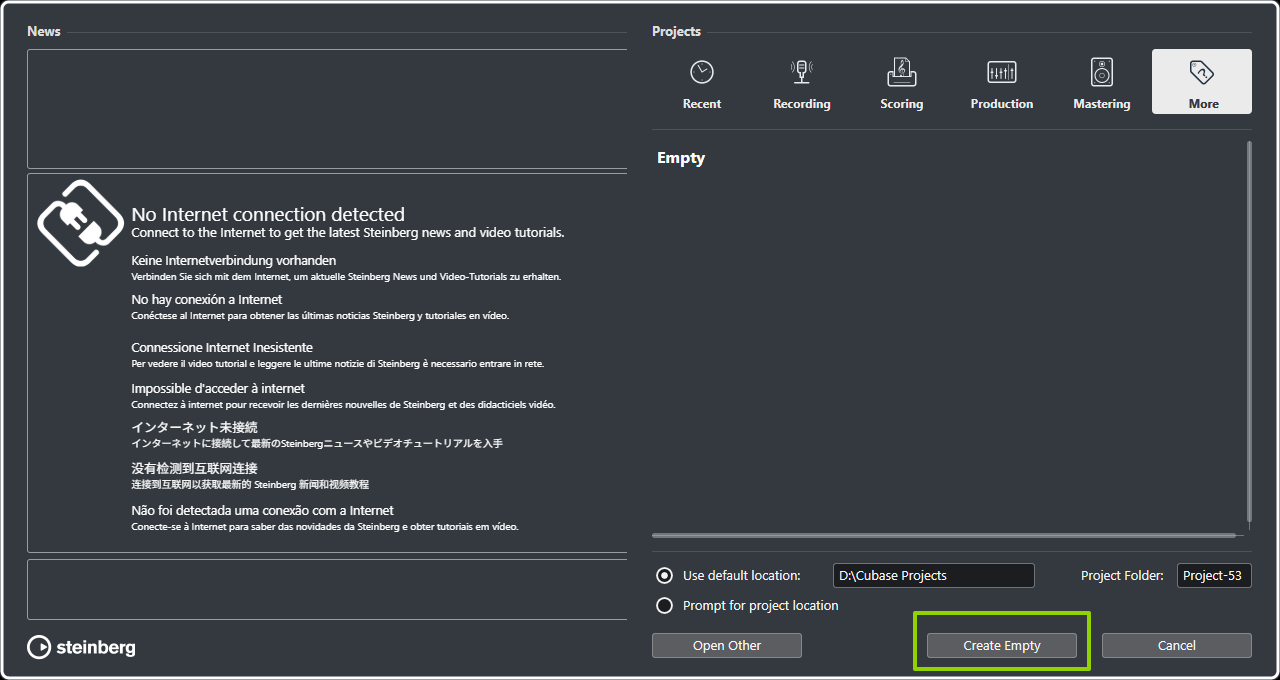Open the Mastering speaker icon

1101,73
